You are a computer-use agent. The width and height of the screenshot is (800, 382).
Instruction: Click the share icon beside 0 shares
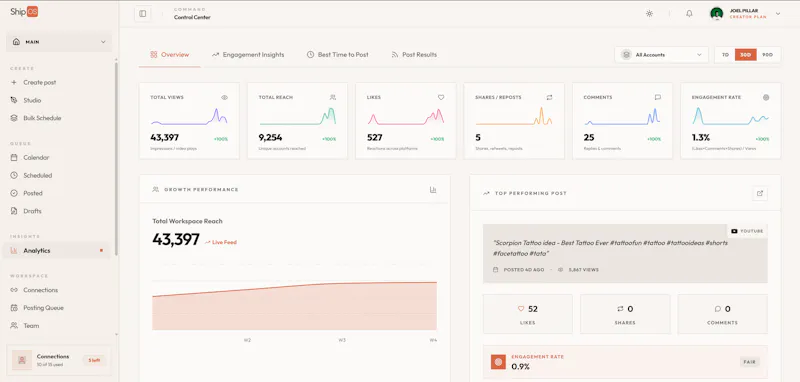(x=620, y=309)
